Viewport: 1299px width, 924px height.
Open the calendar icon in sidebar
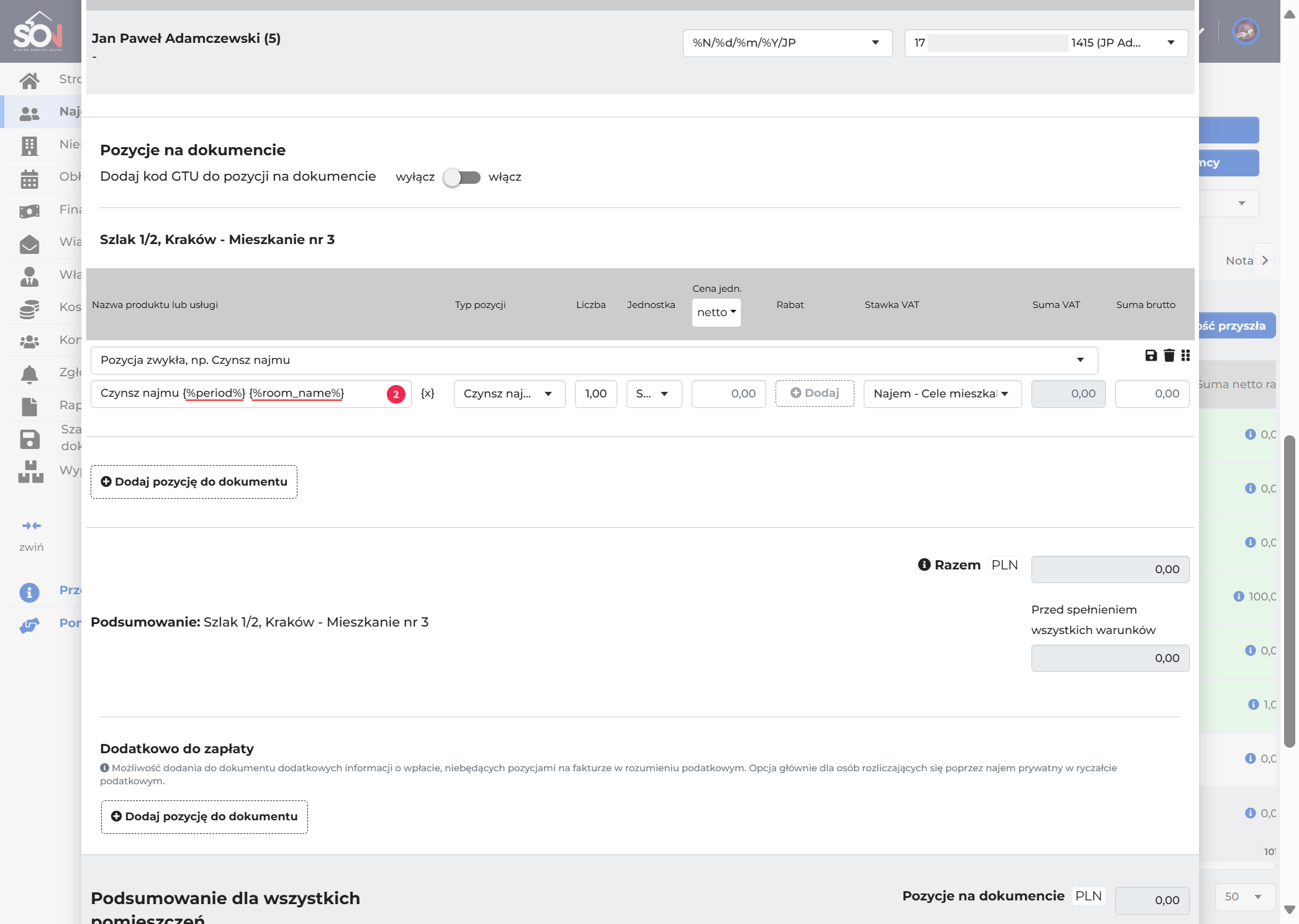(29, 178)
